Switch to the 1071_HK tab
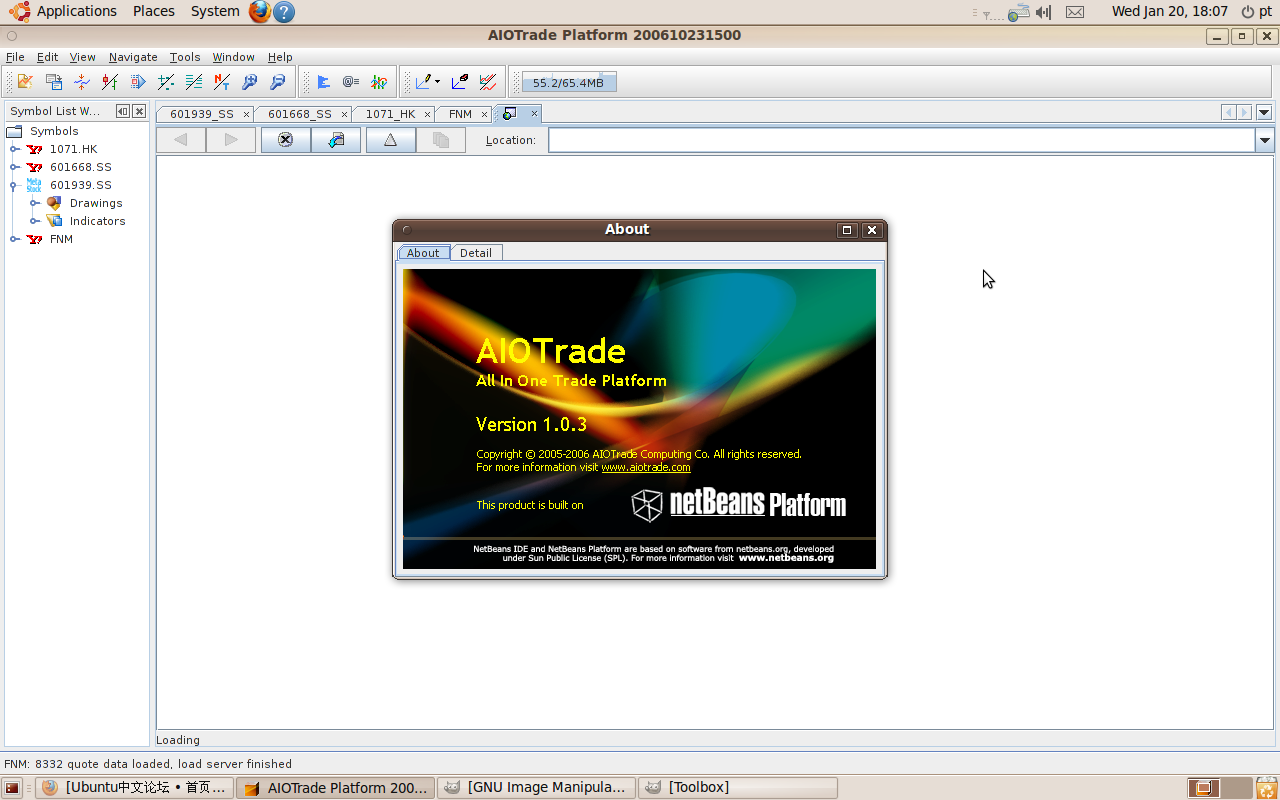1280x800 pixels. click(x=390, y=114)
